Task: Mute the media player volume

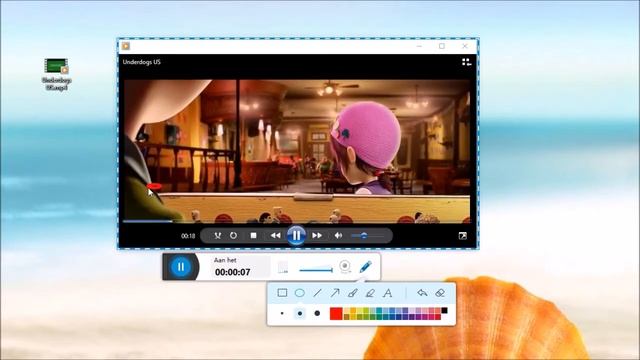Action: pos(338,236)
